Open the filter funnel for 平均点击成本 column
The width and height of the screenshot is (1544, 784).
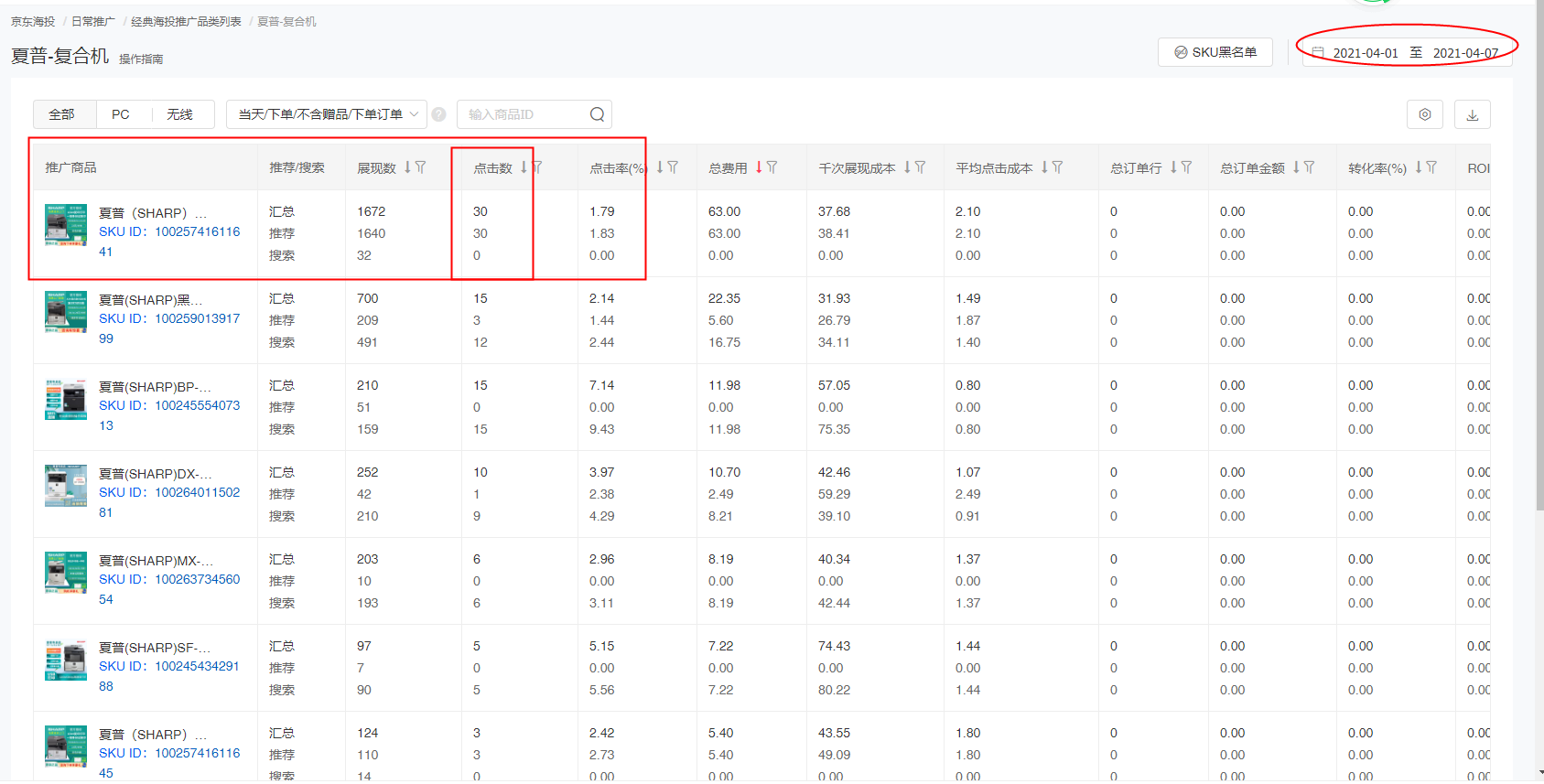1058,167
